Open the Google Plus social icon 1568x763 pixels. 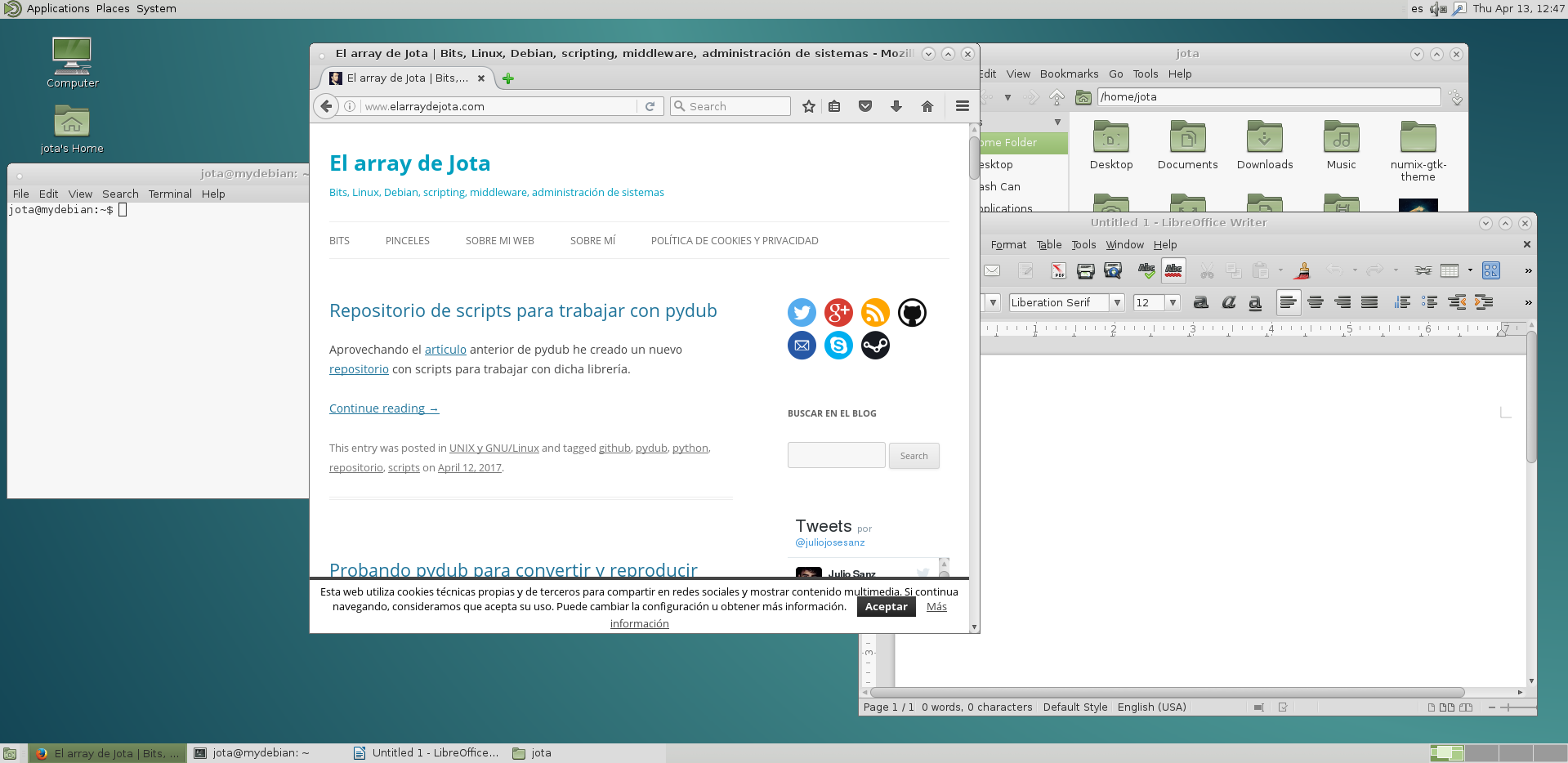tap(838, 312)
